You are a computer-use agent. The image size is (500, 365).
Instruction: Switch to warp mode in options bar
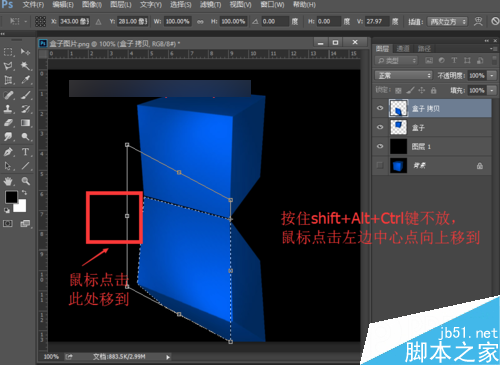click(478, 22)
